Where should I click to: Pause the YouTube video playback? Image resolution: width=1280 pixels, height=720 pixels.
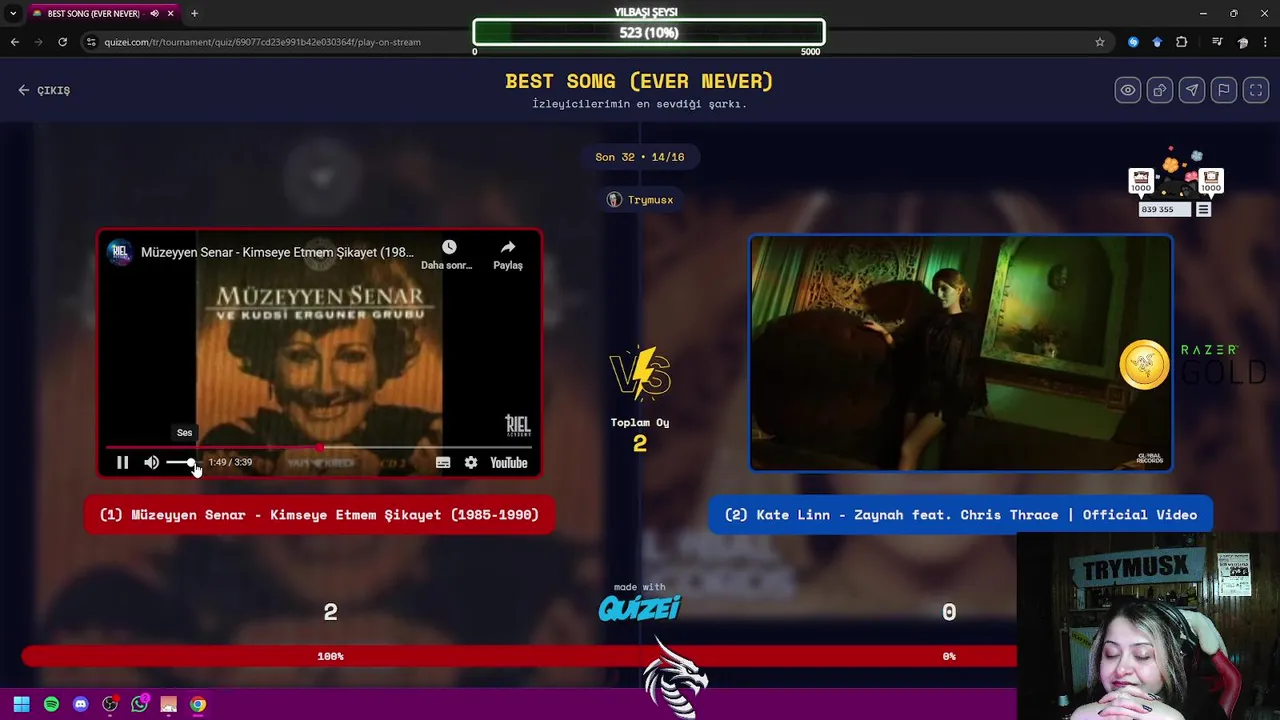click(122, 462)
